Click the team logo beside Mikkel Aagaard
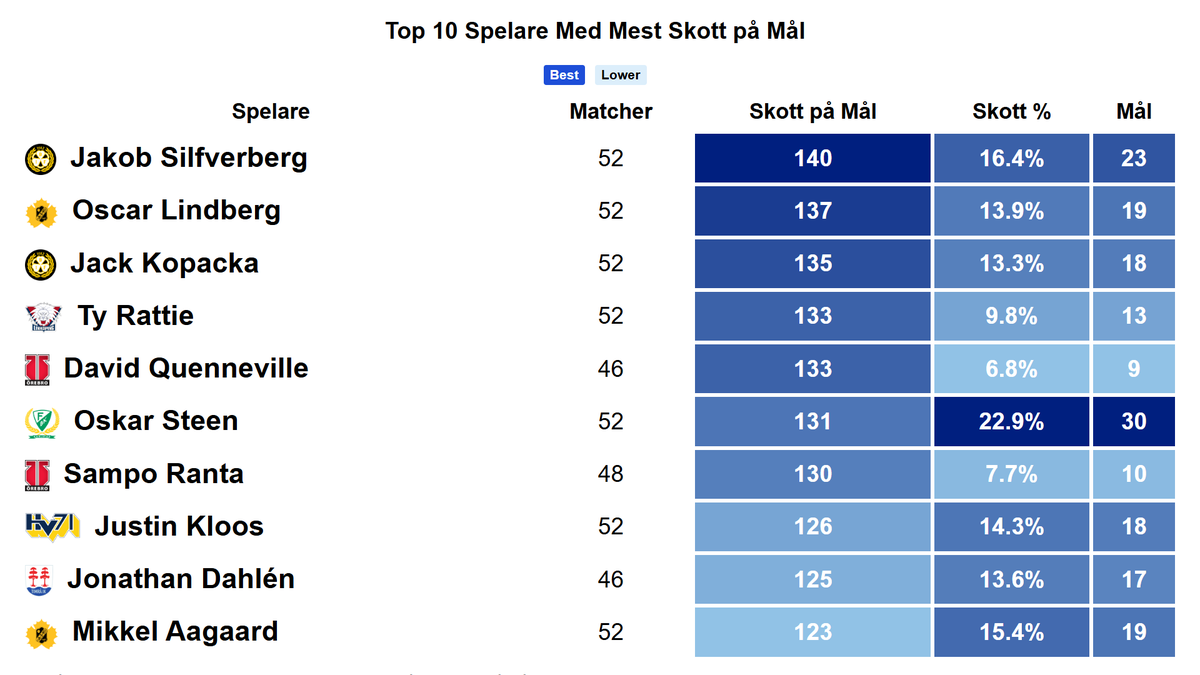Image resolution: width=1200 pixels, height=675 pixels. (41, 633)
